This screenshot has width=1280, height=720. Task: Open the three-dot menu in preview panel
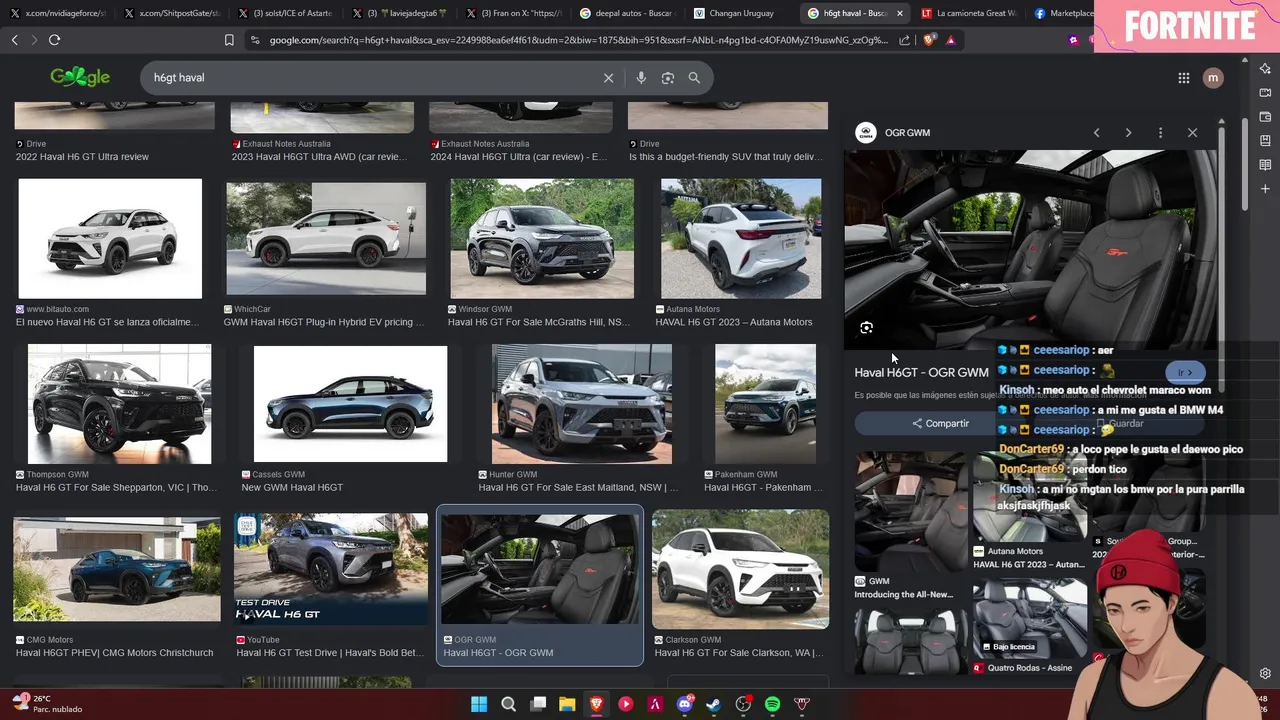(1160, 133)
